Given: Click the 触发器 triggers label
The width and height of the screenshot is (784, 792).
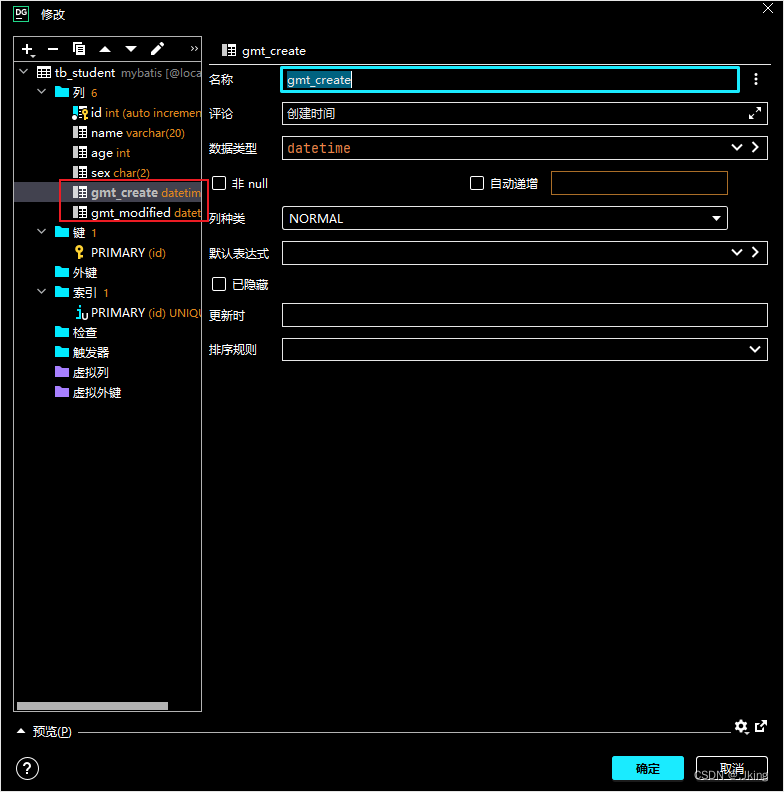Looking at the screenshot, I should tap(91, 353).
